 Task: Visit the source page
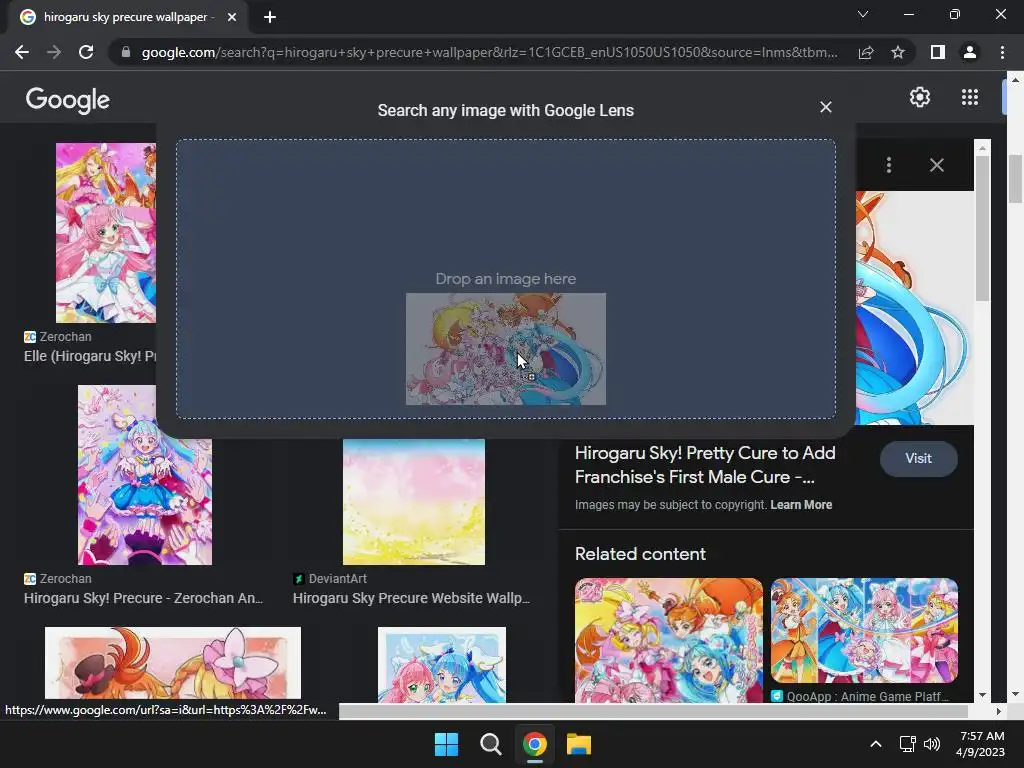[918, 458]
